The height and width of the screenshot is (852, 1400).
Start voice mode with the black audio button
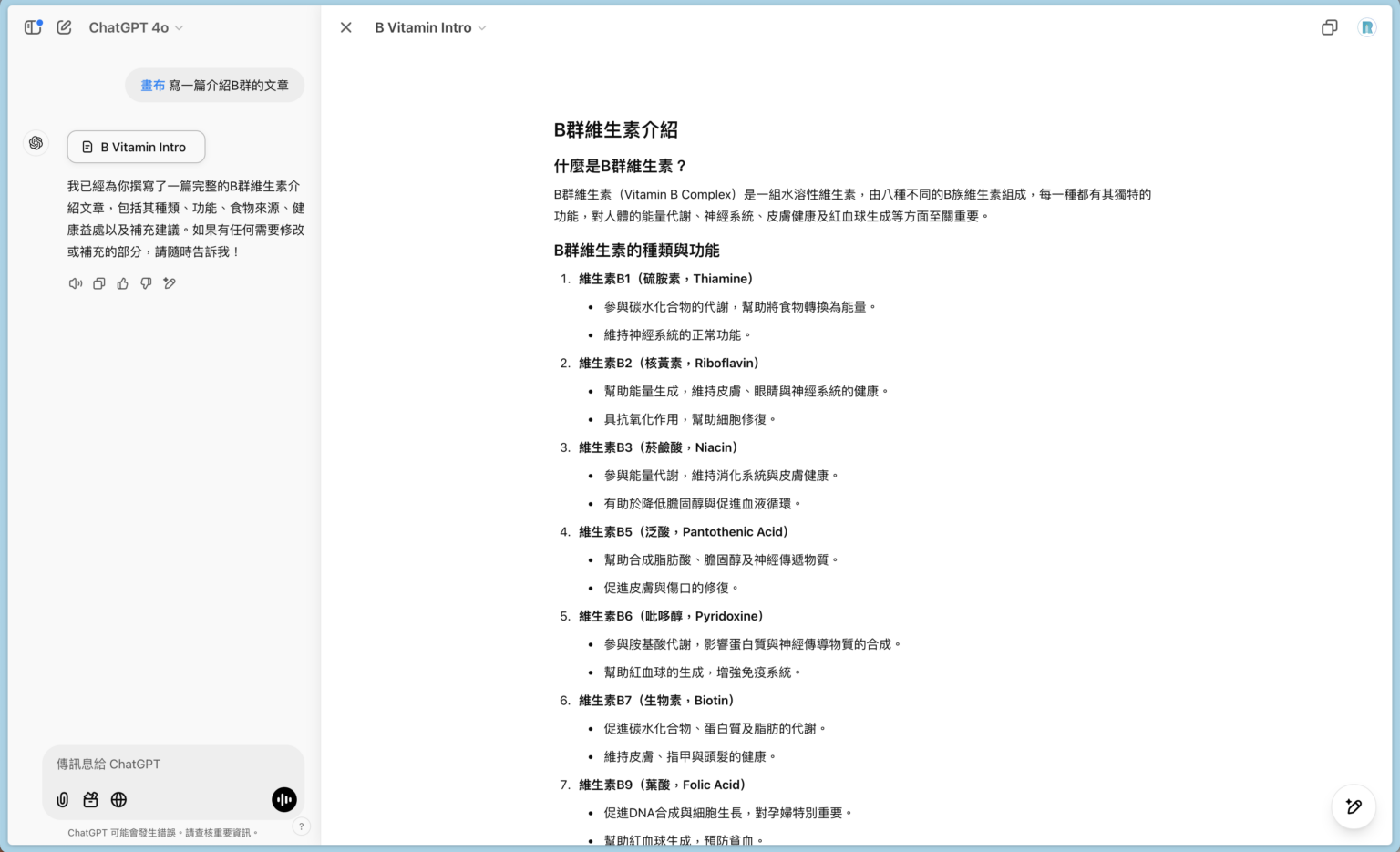(x=283, y=799)
